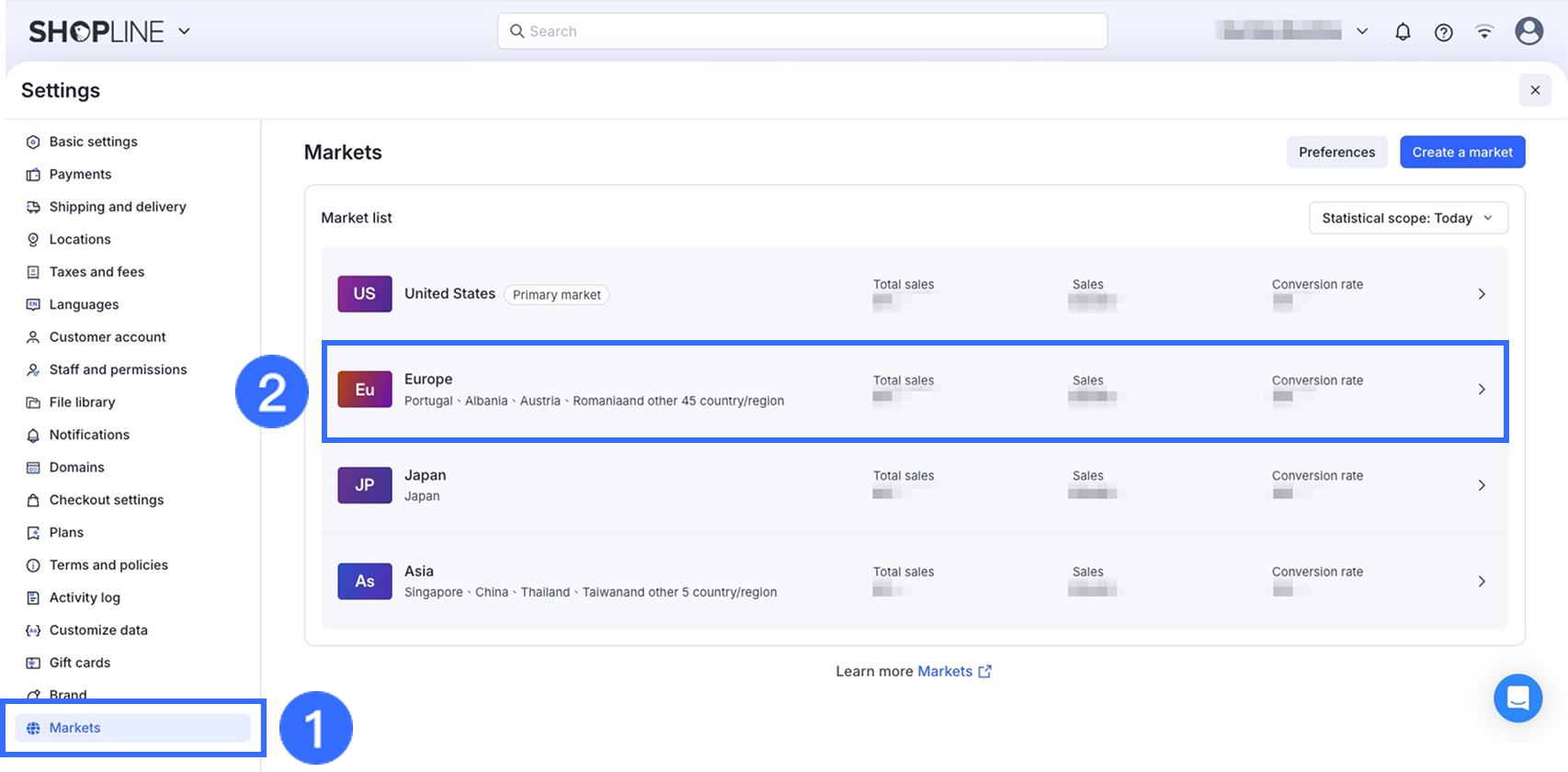1568x772 pixels.
Task: Click the Asia As badge icon
Action: (x=365, y=581)
